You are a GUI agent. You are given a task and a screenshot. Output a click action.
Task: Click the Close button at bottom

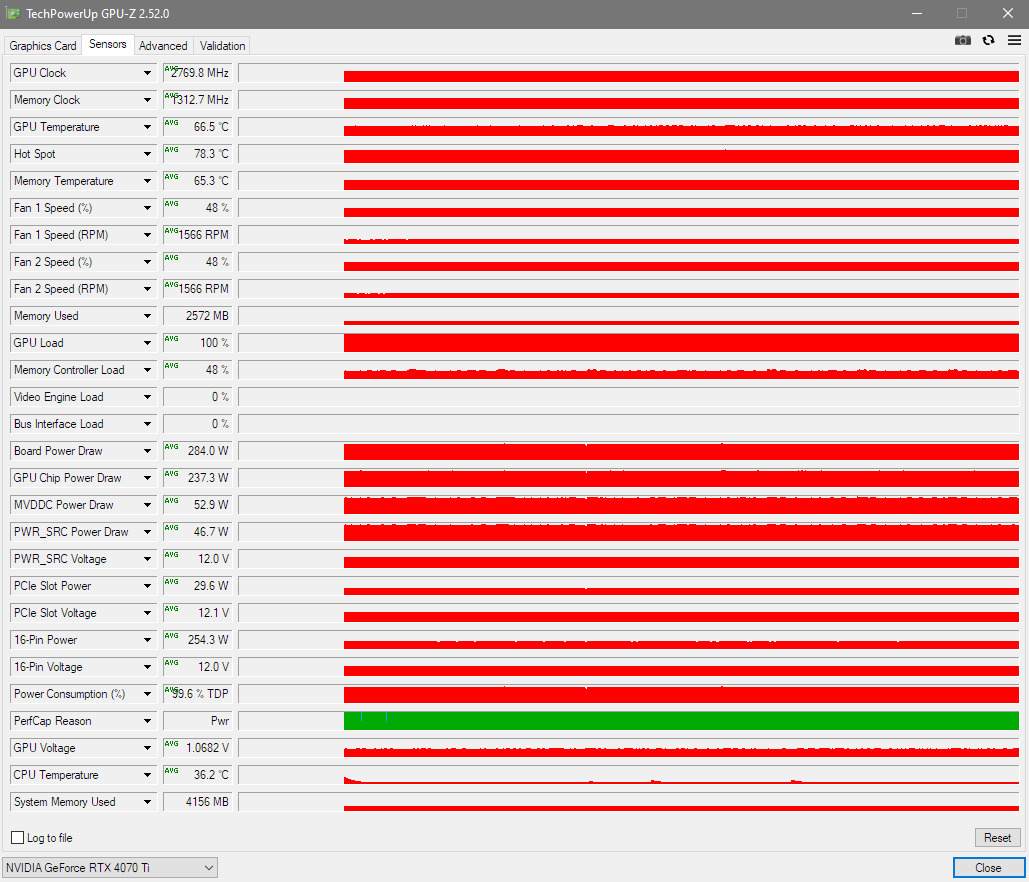click(988, 868)
